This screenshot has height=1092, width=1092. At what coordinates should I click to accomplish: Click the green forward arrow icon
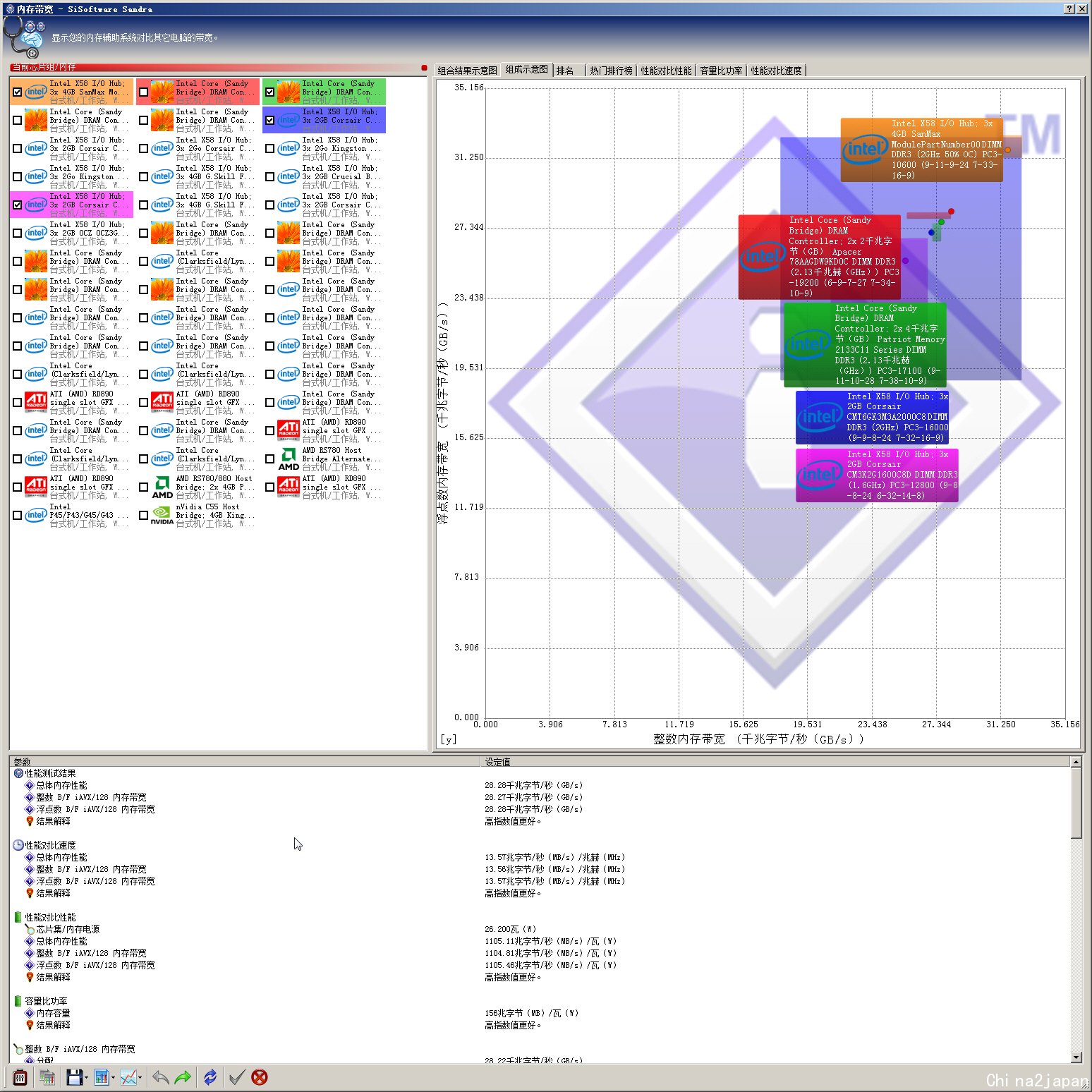183,1077
